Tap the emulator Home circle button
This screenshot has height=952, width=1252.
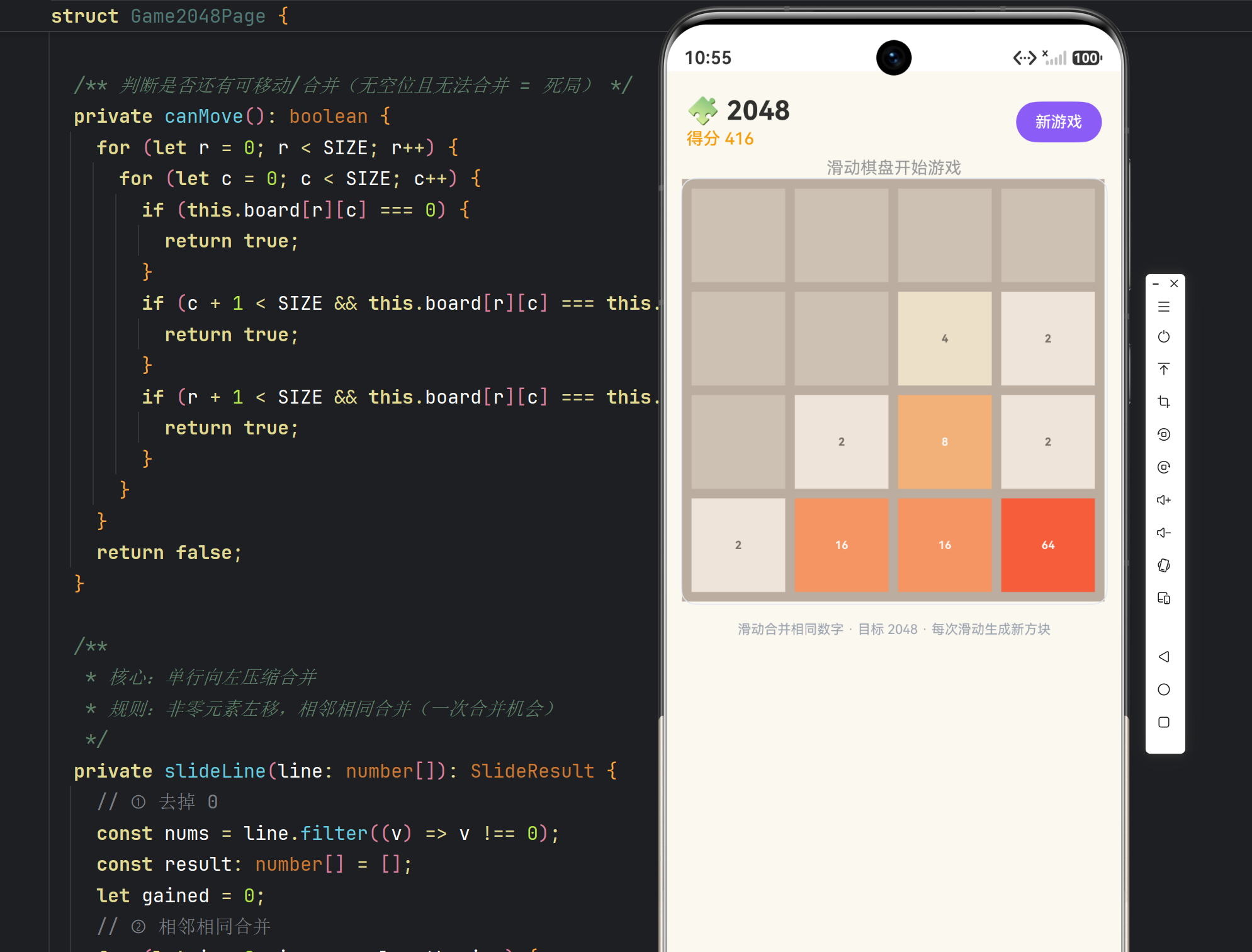click(1164, 689)
